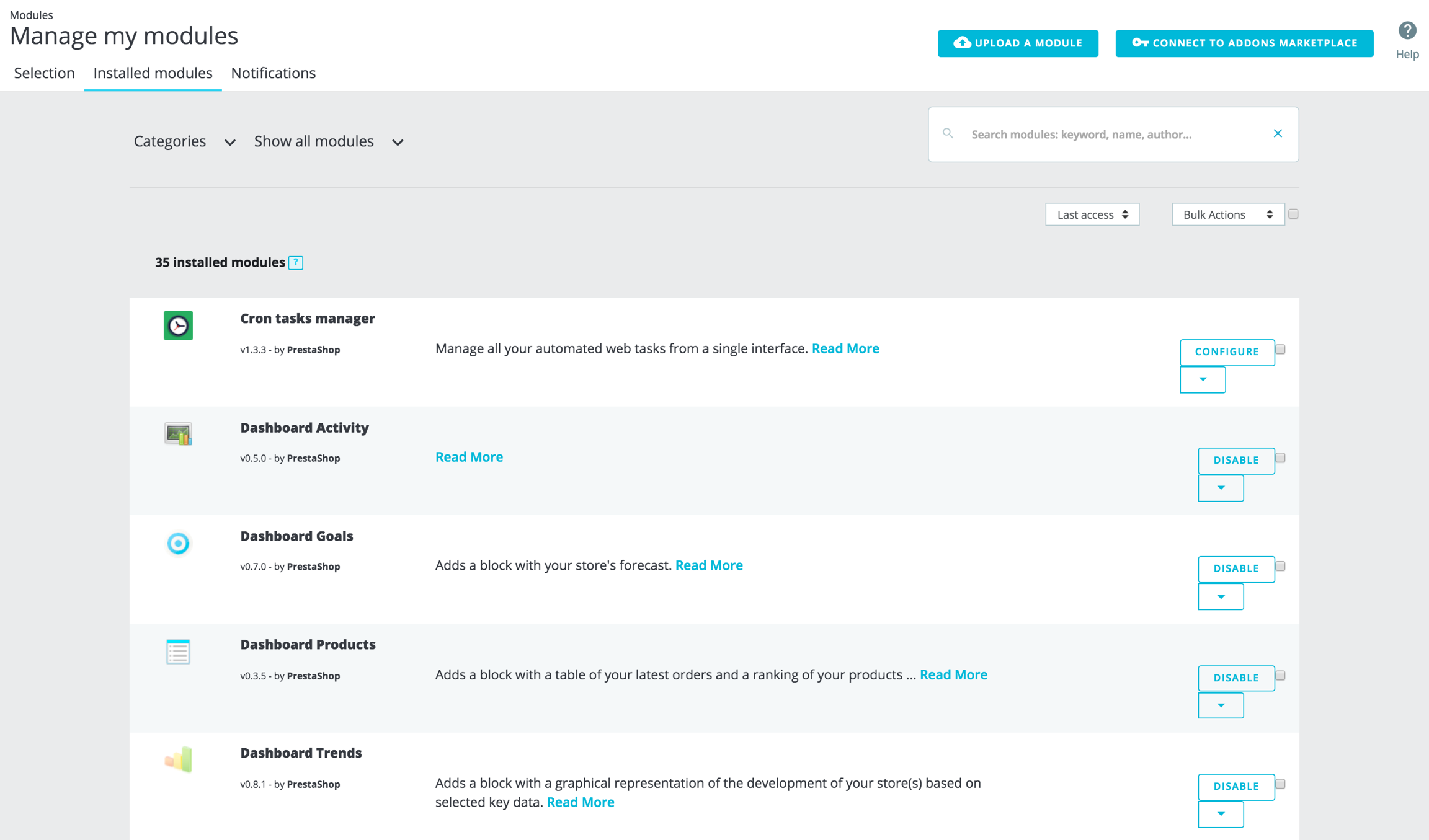Open the Show all modules filter

coord(329,141)
